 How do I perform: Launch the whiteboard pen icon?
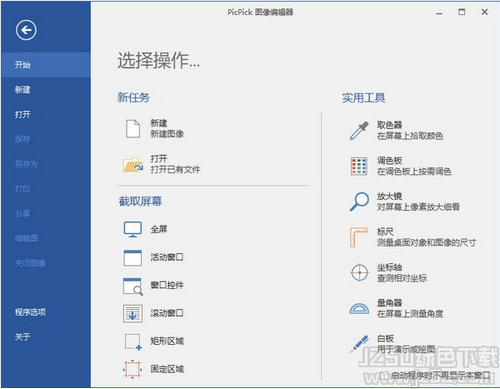pyautogui.click(x=359, y=344)
